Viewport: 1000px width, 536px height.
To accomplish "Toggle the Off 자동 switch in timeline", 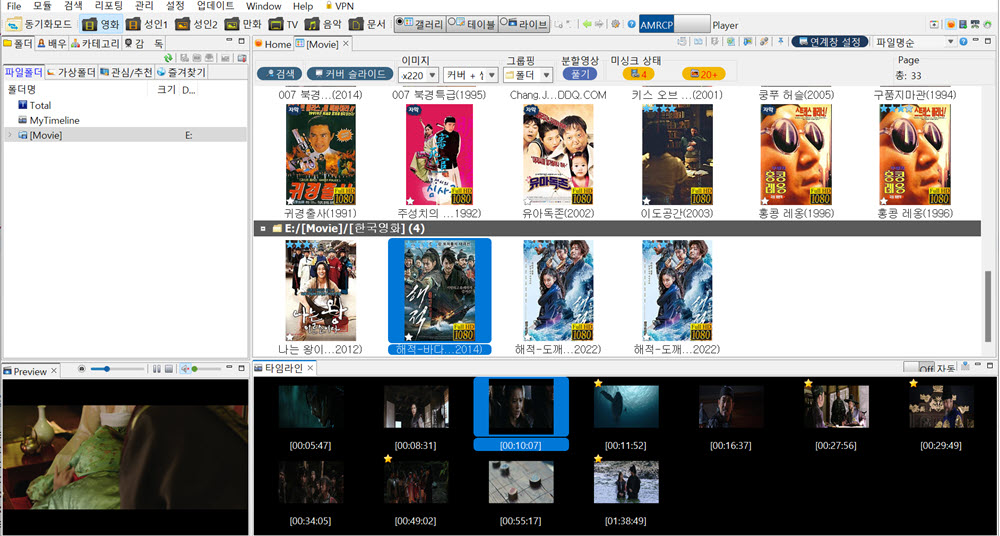I will [920, 368].
